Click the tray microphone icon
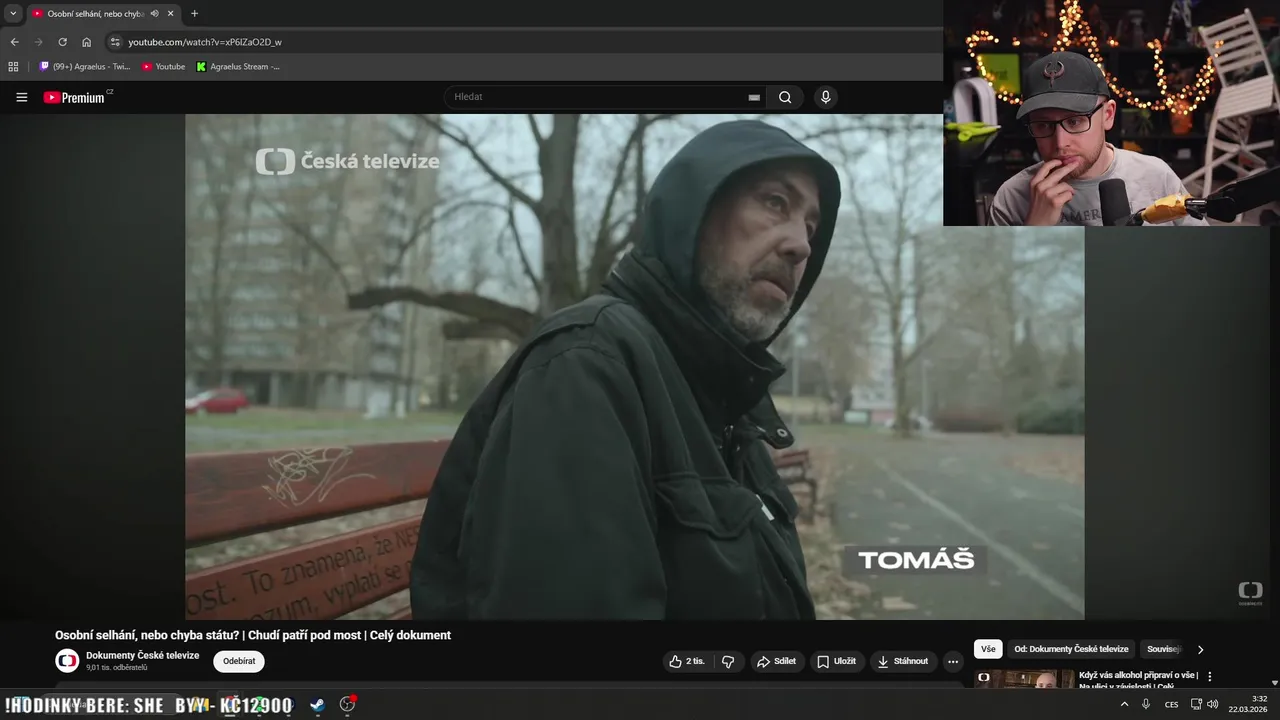1280x720 pixels. pyautogui.click(x=1146, y=704)
